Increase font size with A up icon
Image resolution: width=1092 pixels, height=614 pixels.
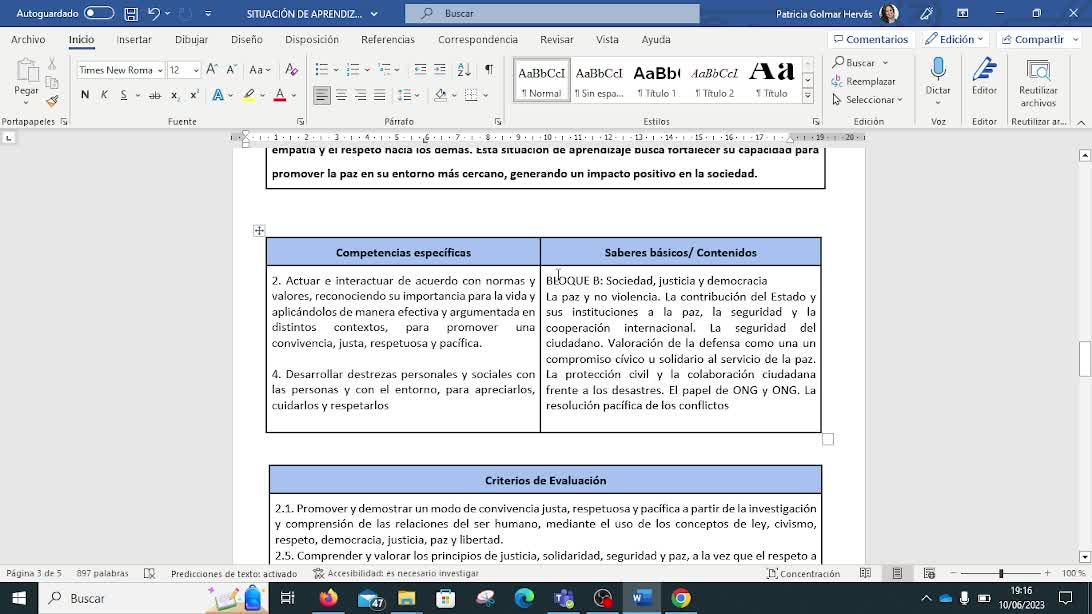coord(212,70)
